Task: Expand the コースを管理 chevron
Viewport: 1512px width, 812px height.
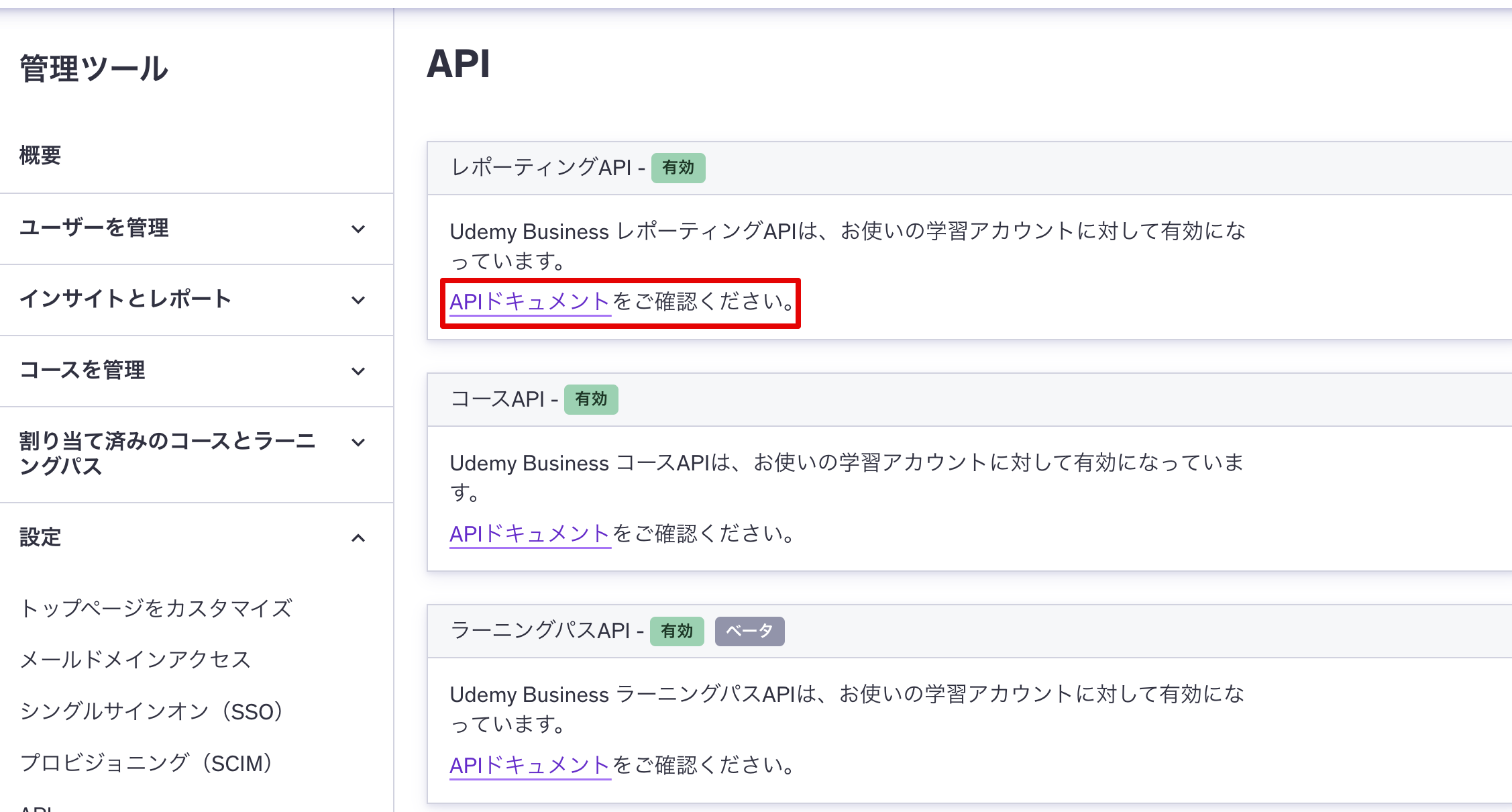Action: click(x=358, y=371)
